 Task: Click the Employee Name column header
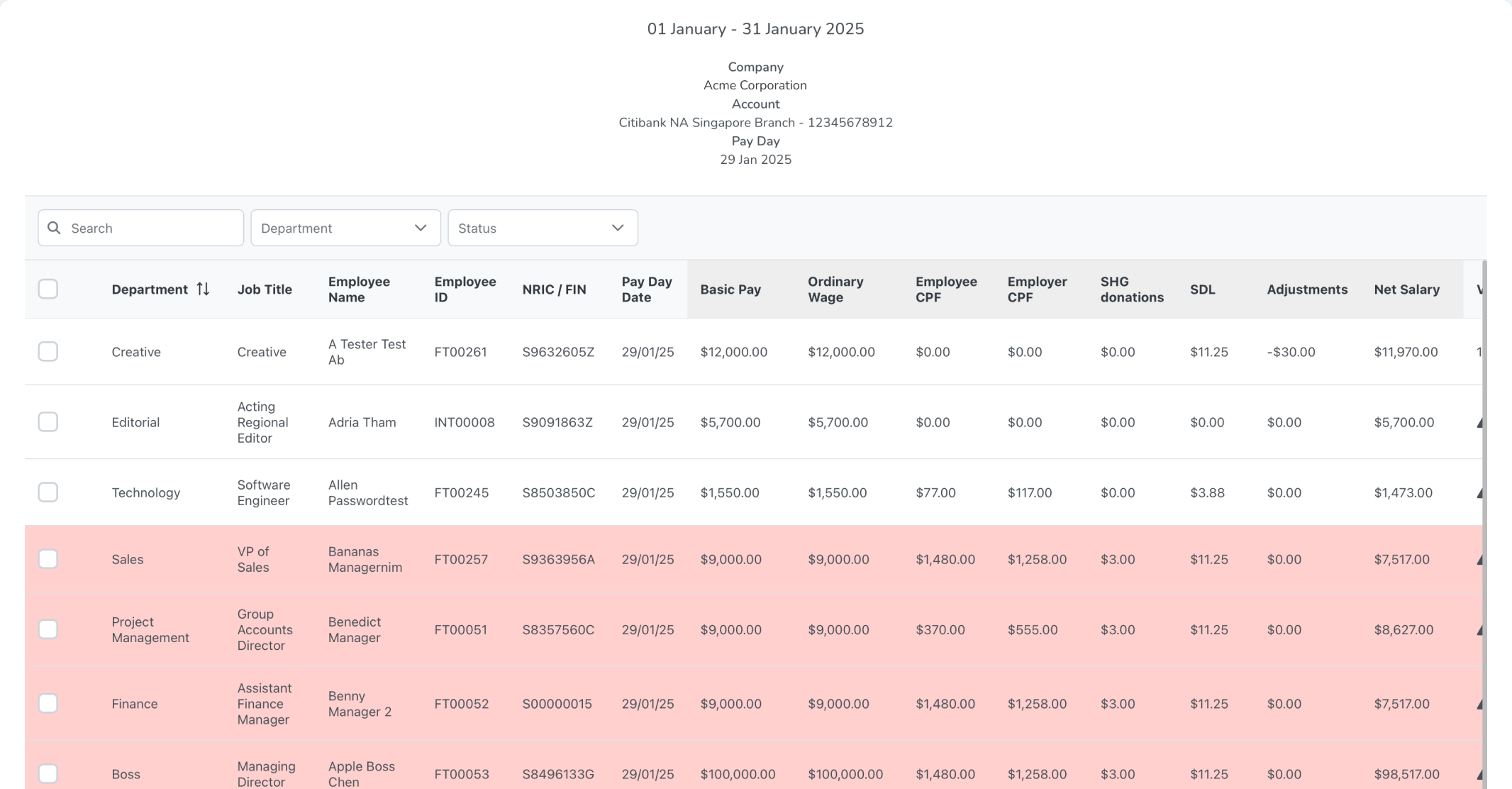[359, 289]
